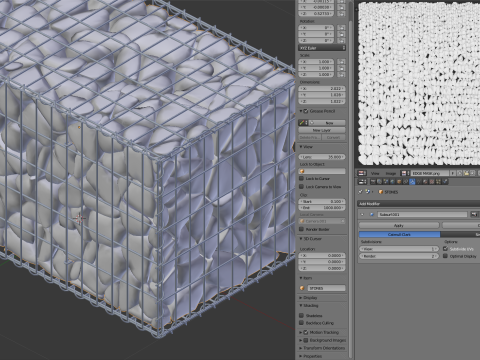The image size is (480, 360).
Task: Open the View menu in image editor
Action: point(375,173)
